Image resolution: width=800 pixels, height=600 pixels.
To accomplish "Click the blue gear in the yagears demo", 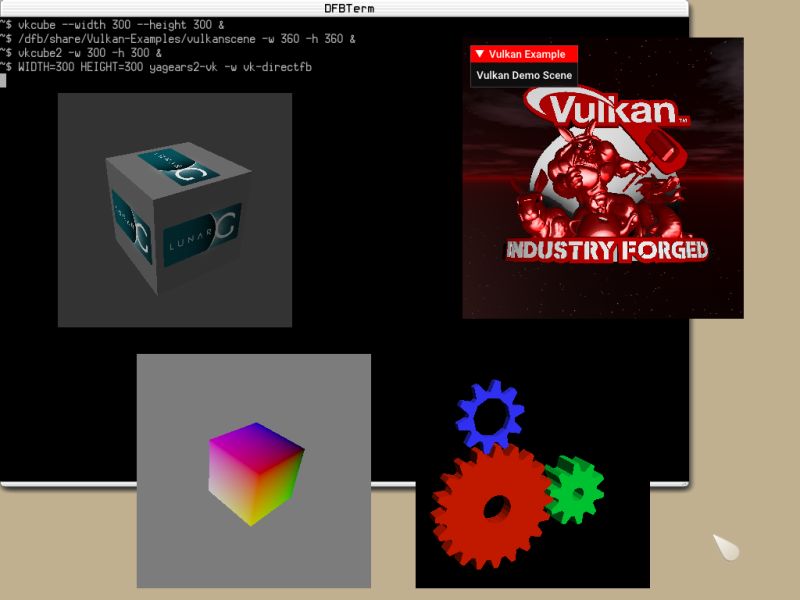I will [x=488, y=412].
